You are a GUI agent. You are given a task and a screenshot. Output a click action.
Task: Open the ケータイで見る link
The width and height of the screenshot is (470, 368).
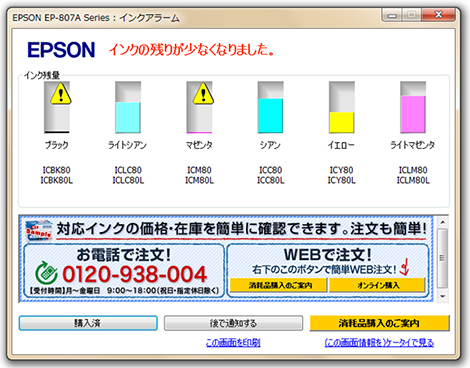point(379,343)
